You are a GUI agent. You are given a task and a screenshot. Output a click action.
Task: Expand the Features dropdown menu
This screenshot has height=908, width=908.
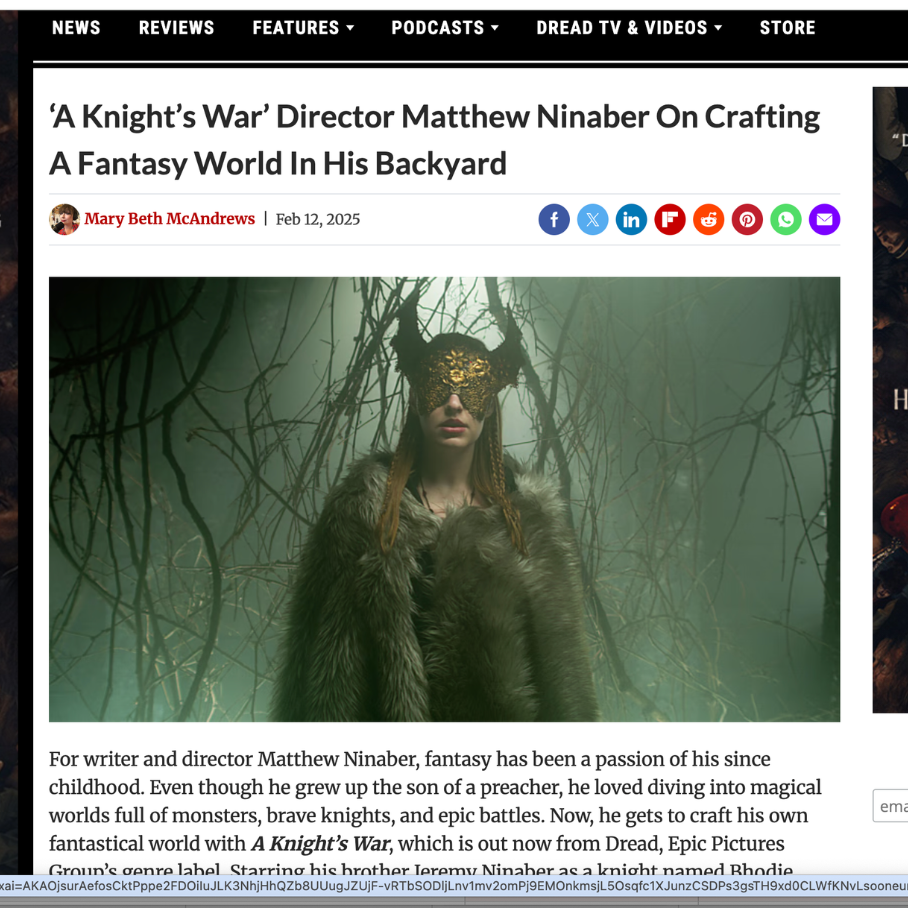tap(303, 28)
